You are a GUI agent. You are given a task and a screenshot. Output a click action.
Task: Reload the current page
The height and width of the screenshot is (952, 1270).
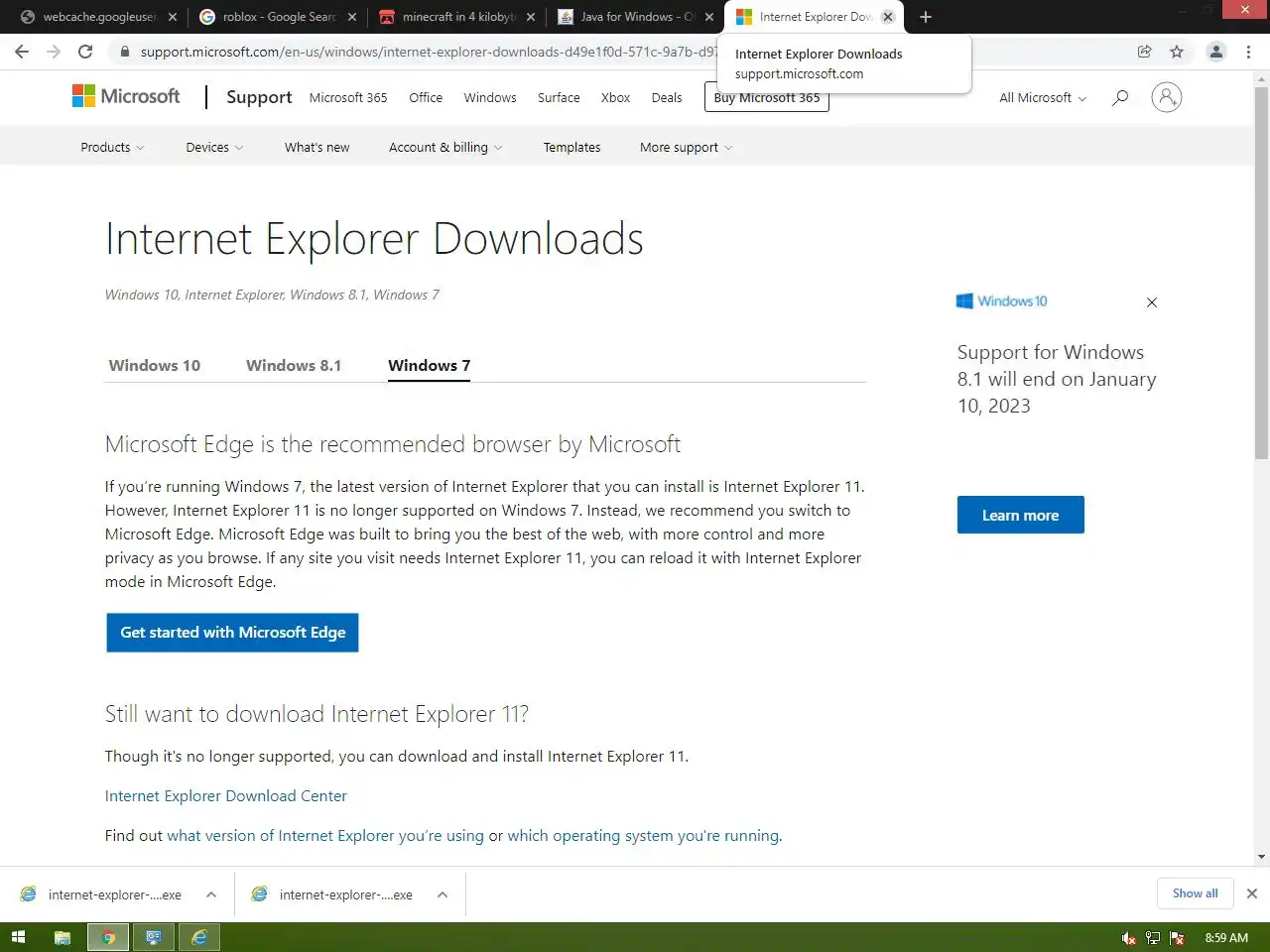(x=85, y=52)
